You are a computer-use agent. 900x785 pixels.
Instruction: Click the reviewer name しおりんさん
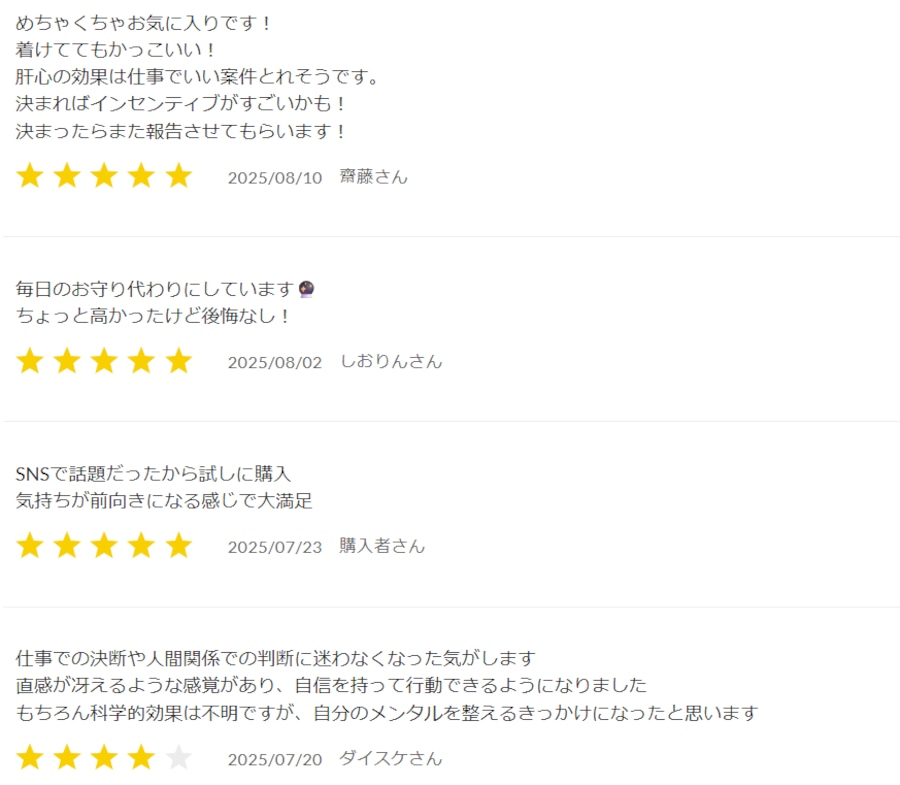[391, 362]
